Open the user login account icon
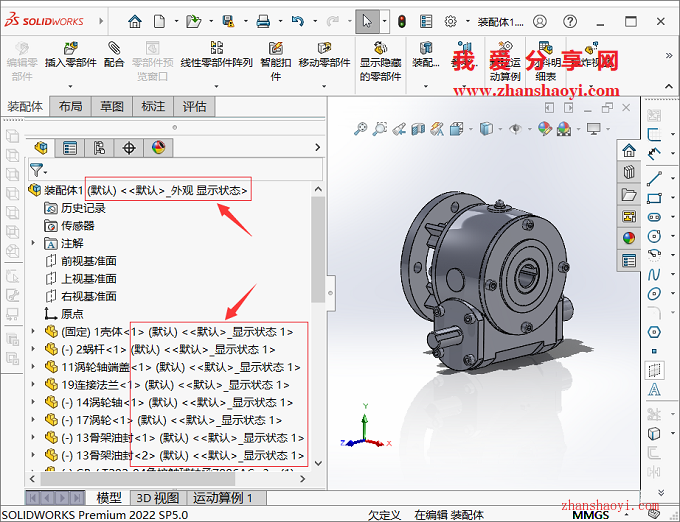This screenshot has height=522, width=680. [x=539, y=21]
